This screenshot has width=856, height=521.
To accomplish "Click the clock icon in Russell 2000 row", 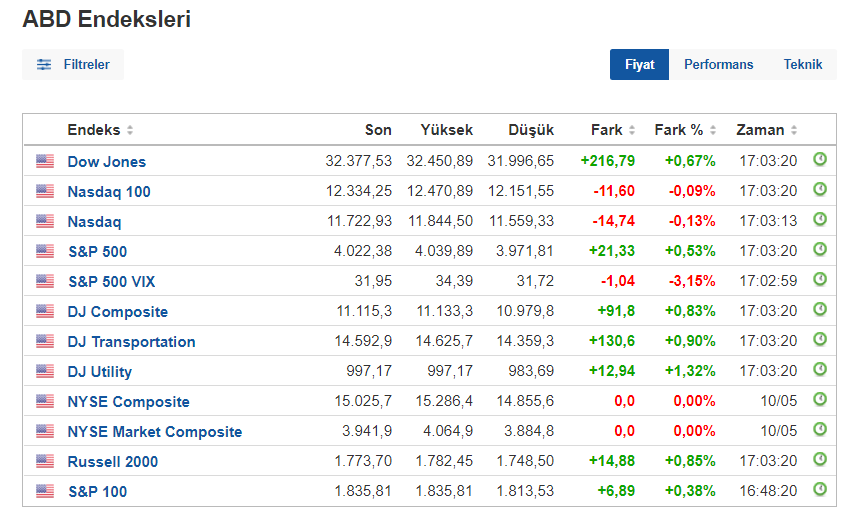I will [820, 460].
